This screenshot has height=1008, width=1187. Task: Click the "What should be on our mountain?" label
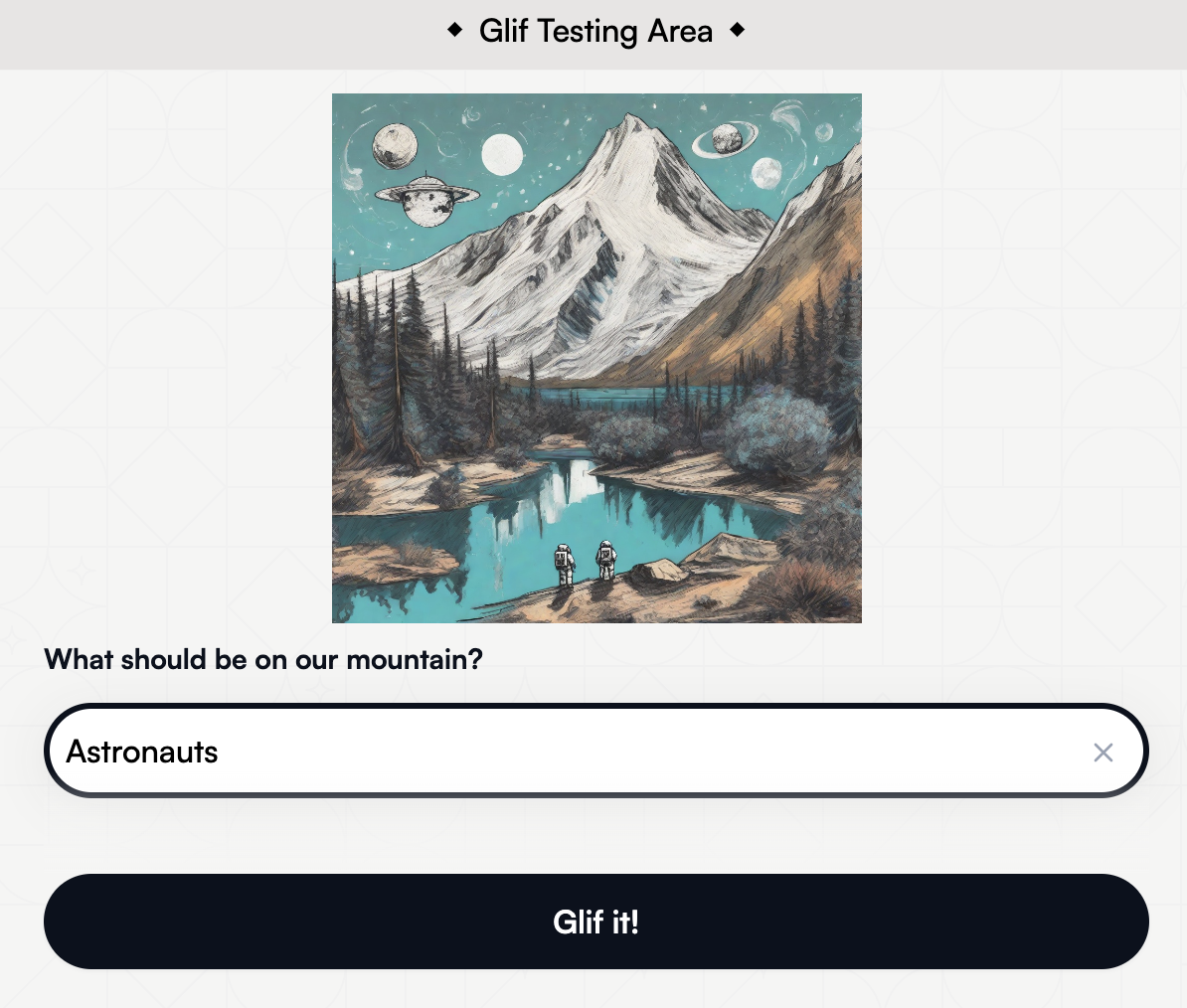[263, 659]
